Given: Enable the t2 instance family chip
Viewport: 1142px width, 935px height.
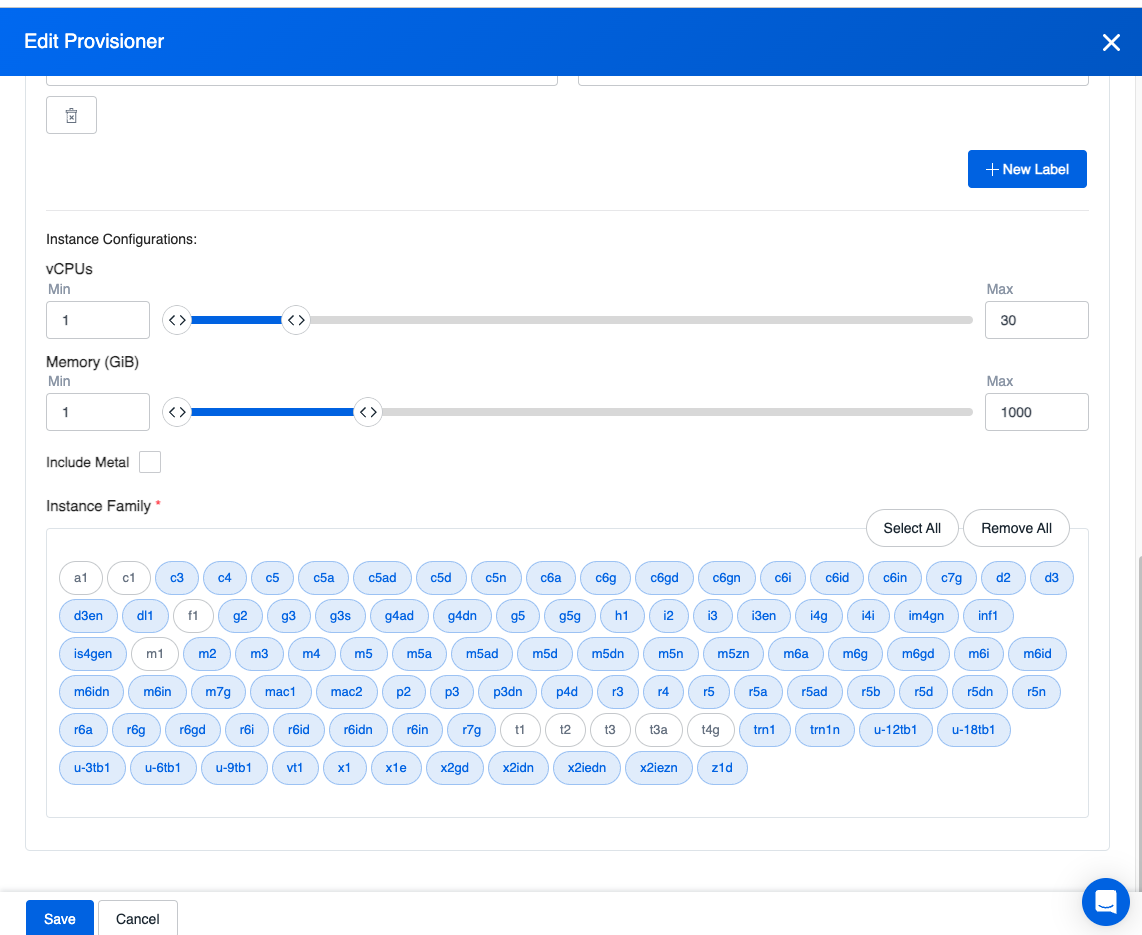Looking at the screenshot, I should click(565, 729).
